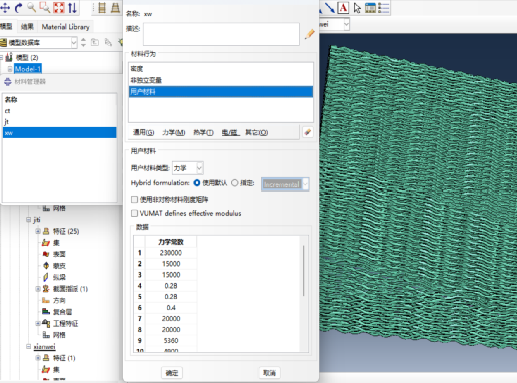
Task: Click the 蒙皮 skins icon under jiti
Action: [x=46, y=266]
